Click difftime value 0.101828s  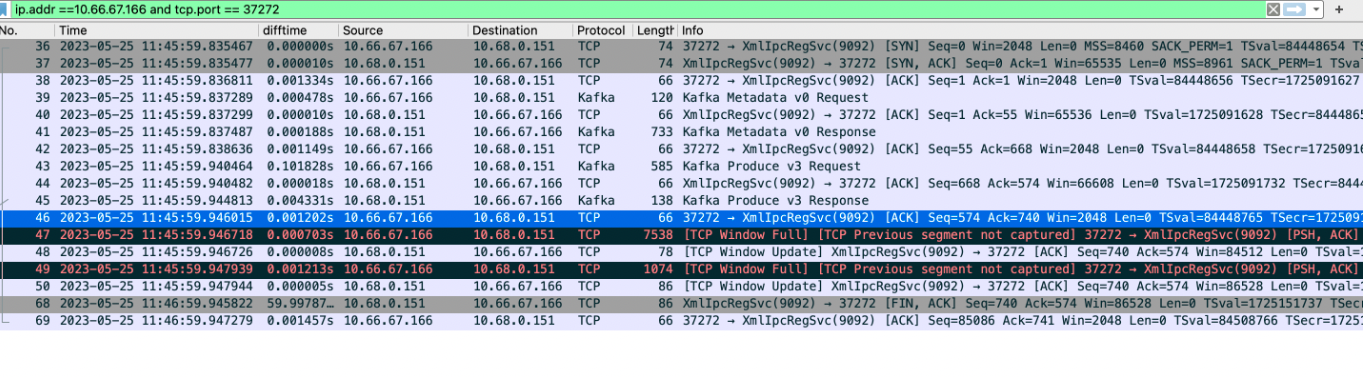pos(298,166)
